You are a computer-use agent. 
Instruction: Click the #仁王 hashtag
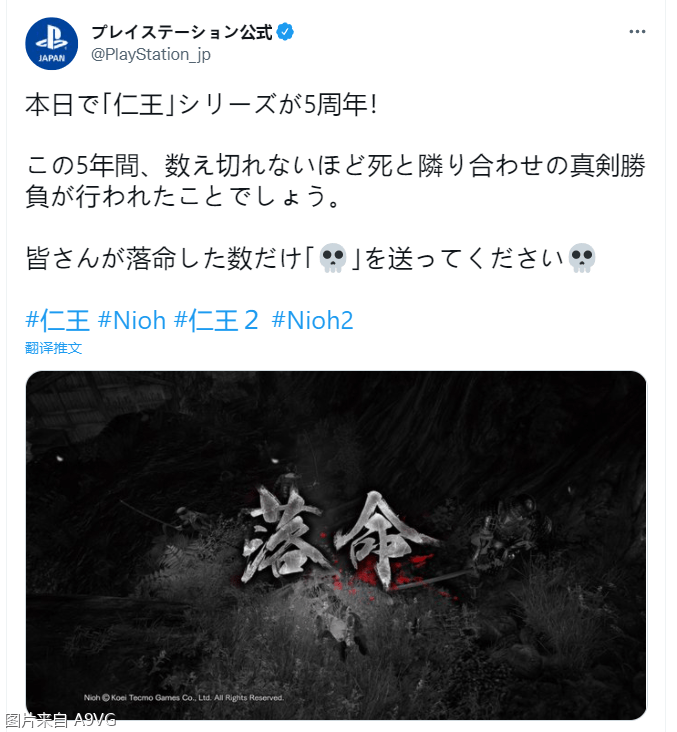tap(57, 320)
